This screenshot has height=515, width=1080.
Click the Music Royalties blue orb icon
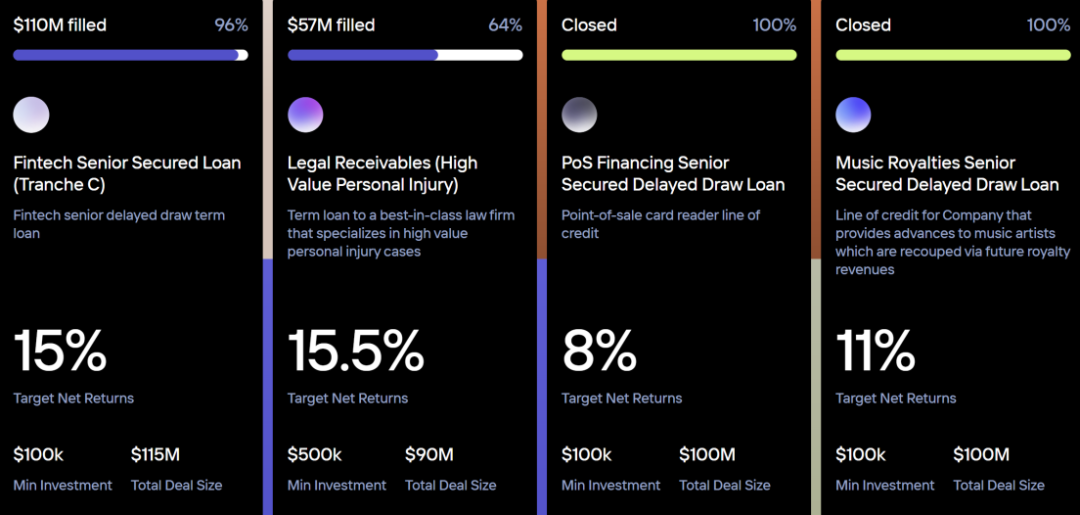tap(853, 115)
